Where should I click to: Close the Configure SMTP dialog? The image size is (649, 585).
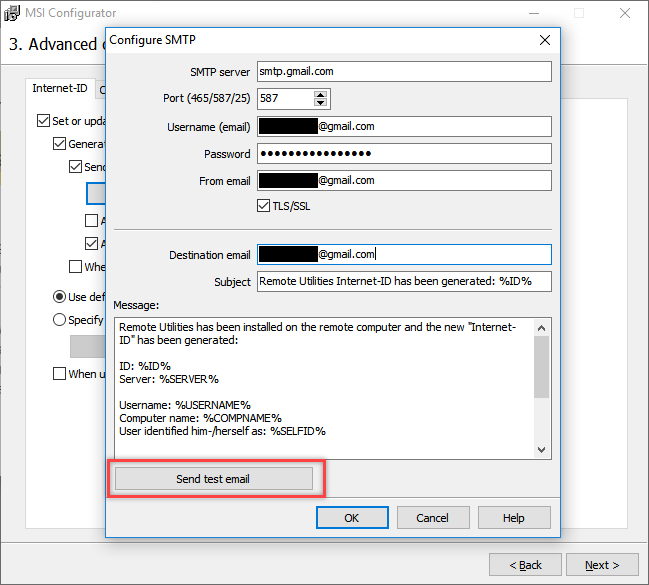click(x=545, y=40)
